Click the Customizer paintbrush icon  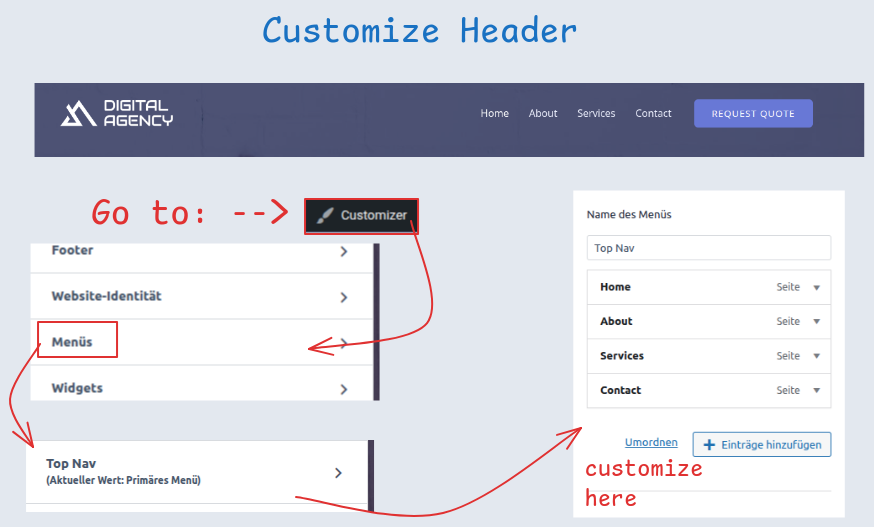(x=323, y=215)
